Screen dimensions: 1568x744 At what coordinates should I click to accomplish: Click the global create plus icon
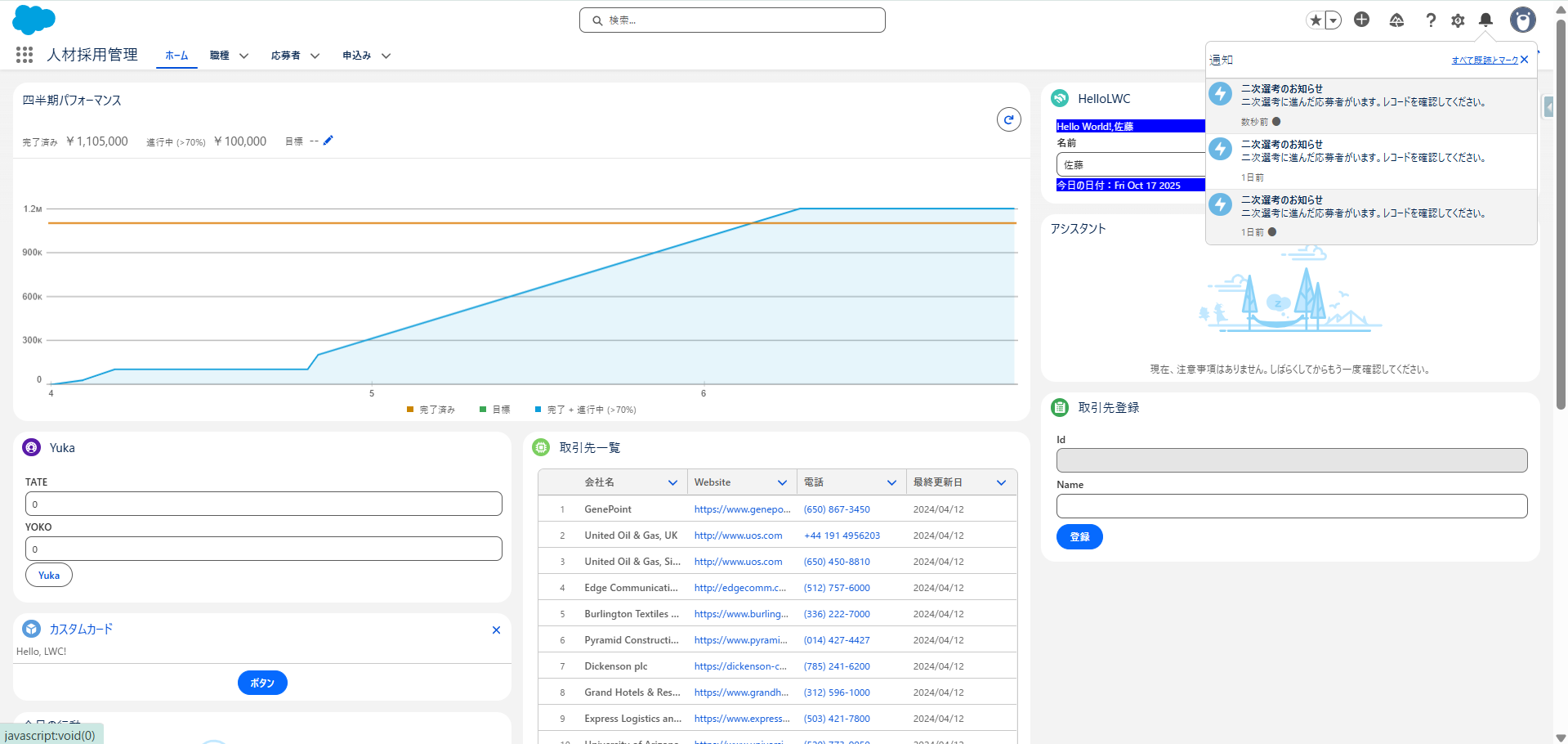pos(1361,20)
